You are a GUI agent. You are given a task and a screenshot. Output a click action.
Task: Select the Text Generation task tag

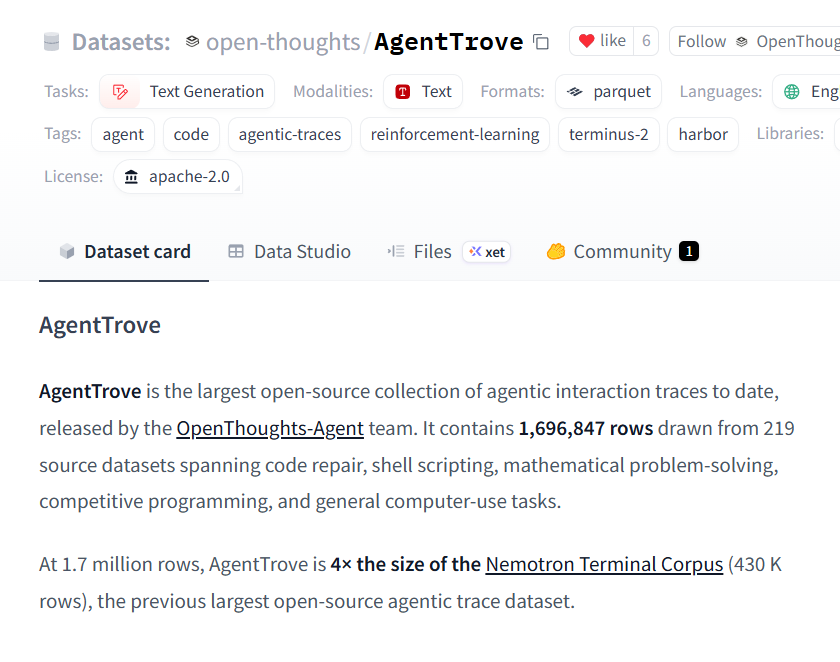[x=187, y=92]
